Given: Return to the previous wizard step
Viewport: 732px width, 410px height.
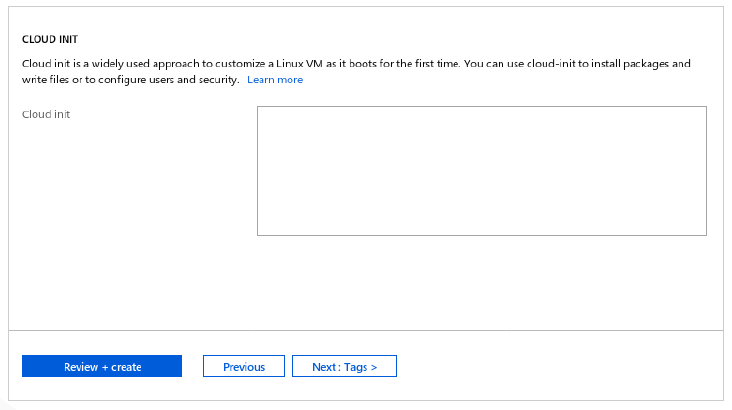Looking at the screenshot, I should point(244,366).
